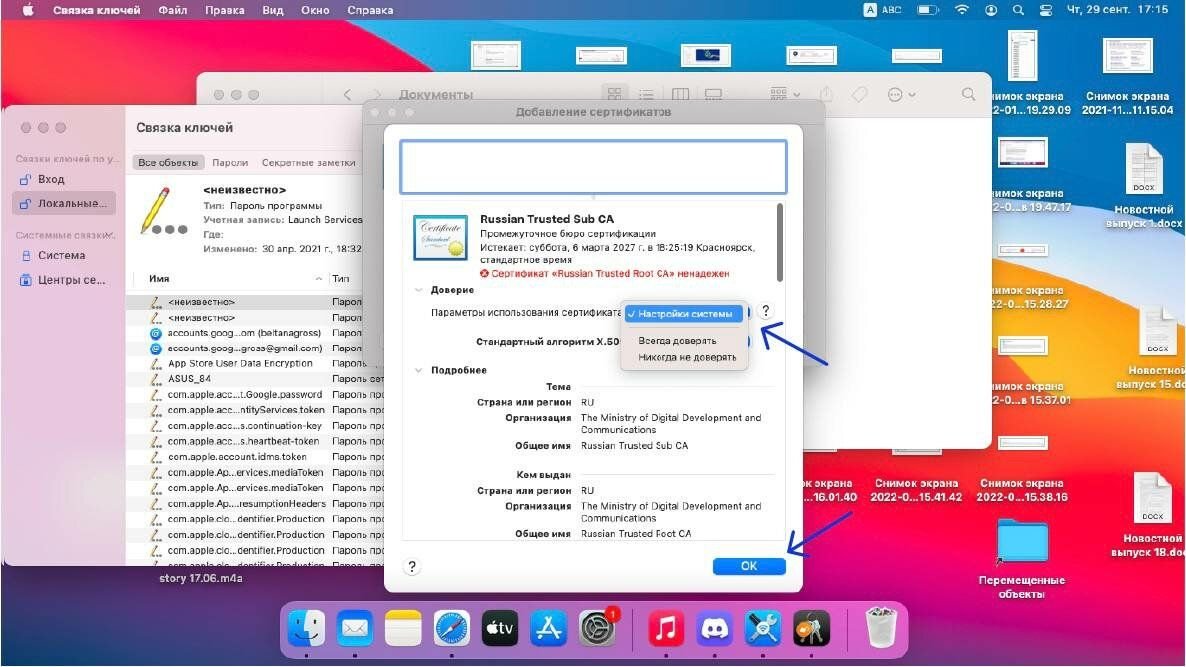This screenshot has width=1186, height=667.
Task: Switch to Keychain Access keys icon in Dock
Action: point(812,628)
